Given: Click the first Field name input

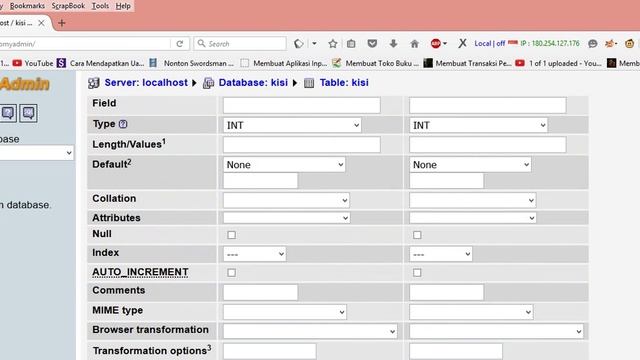Looking at the screenshot, I should pos(302,105).
